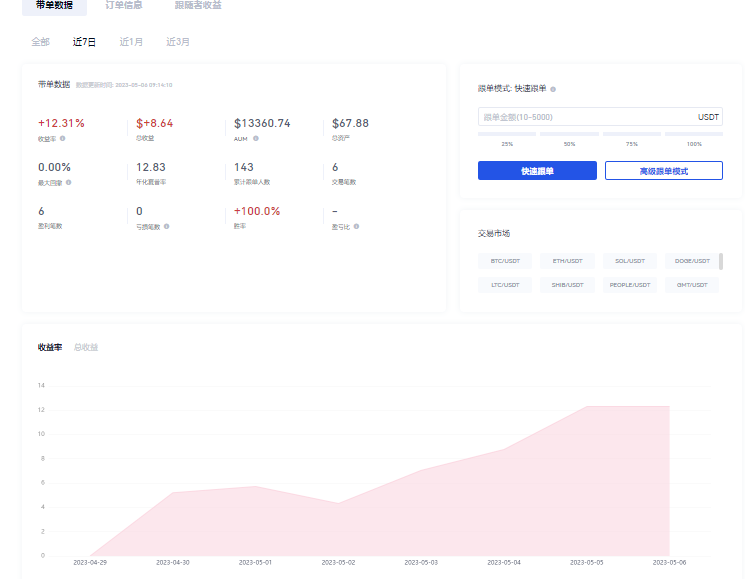Click the info icon next to 跟单模式: 快速跟单
Viewport: 745px width, 579px height.
553,89
